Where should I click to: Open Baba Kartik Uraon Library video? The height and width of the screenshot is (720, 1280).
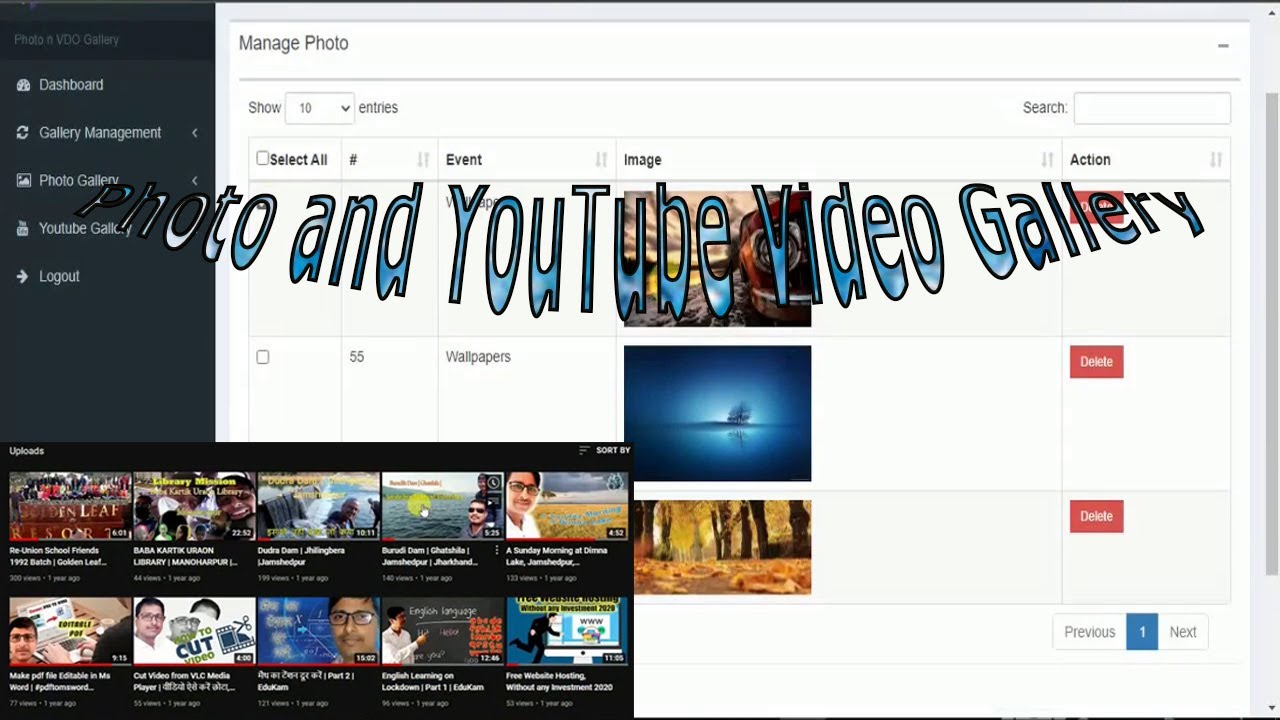pos(194,507)
